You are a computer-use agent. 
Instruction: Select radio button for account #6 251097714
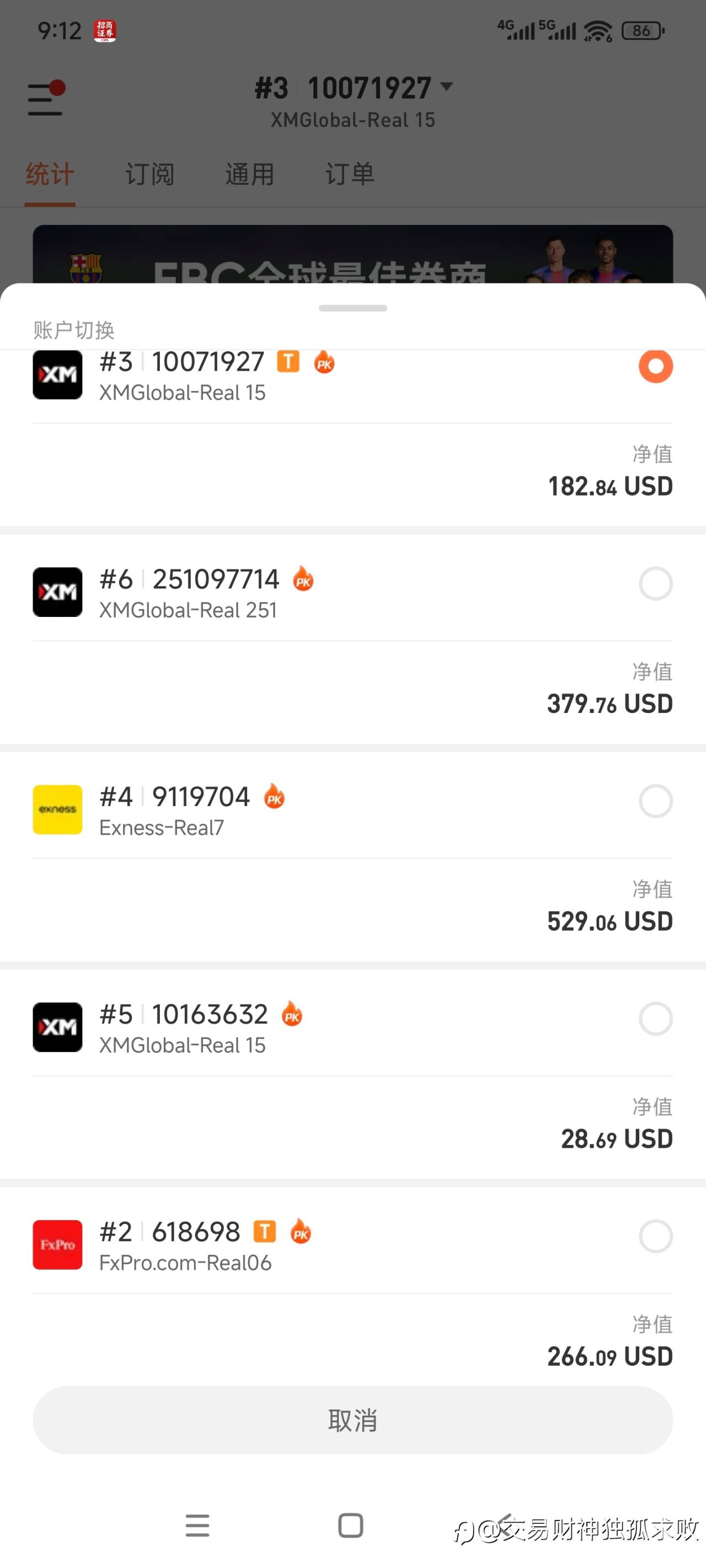pyautogui.click(x=655, y=584)
